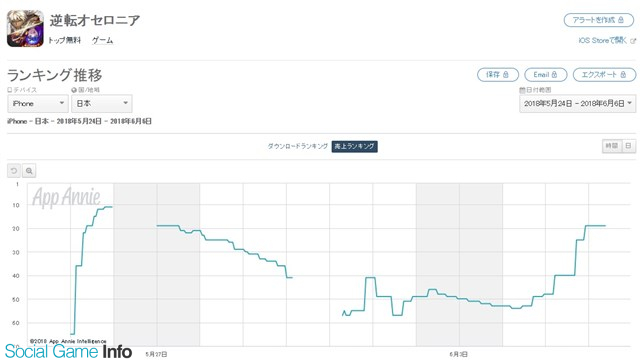Click the エクスポート button

(604, 75)
